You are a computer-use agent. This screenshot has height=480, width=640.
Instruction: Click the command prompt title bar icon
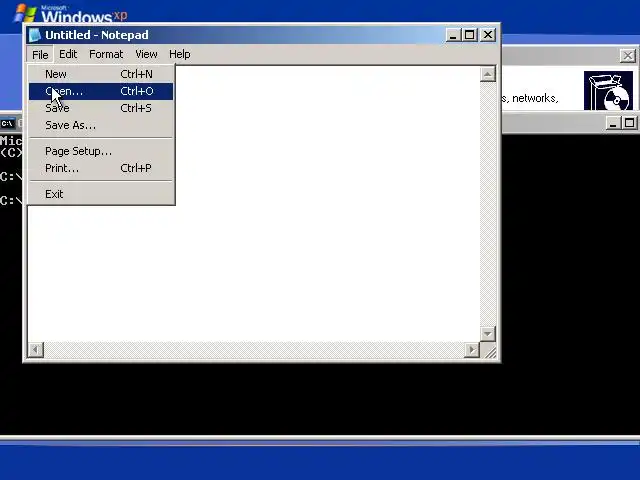pos(7,123)
